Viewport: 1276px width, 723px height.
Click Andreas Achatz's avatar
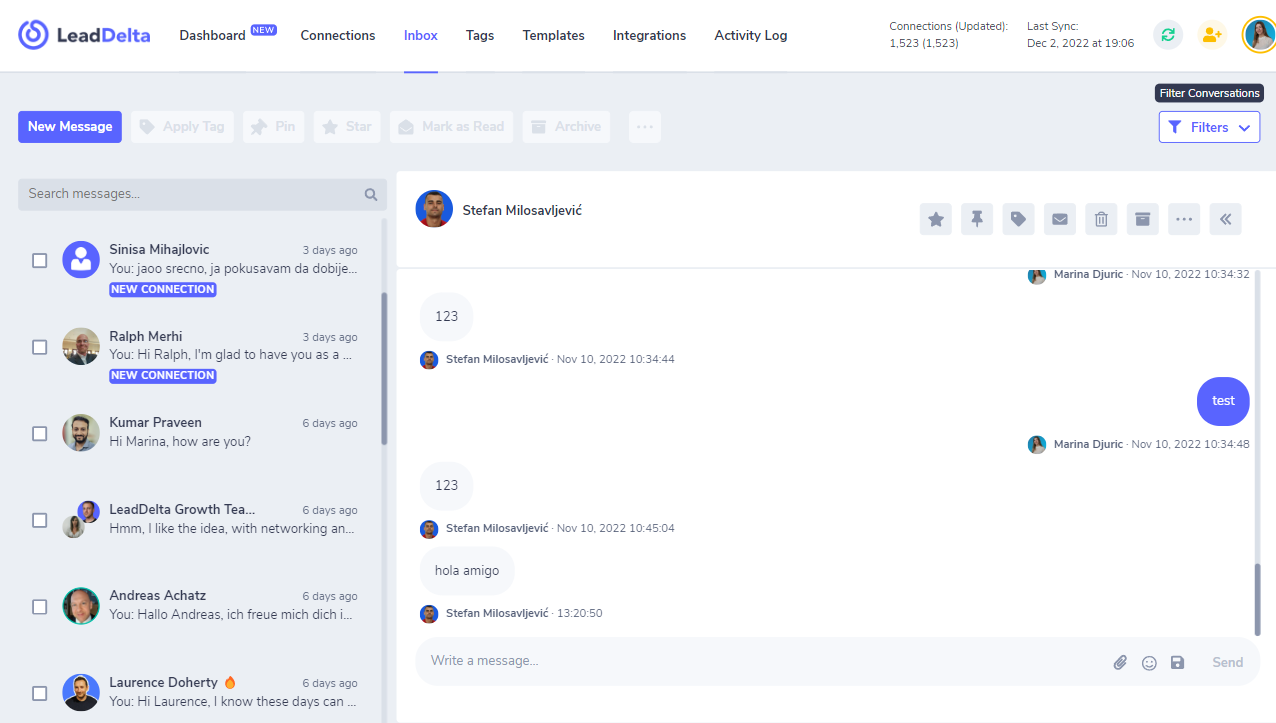click(x=81, y=606)
